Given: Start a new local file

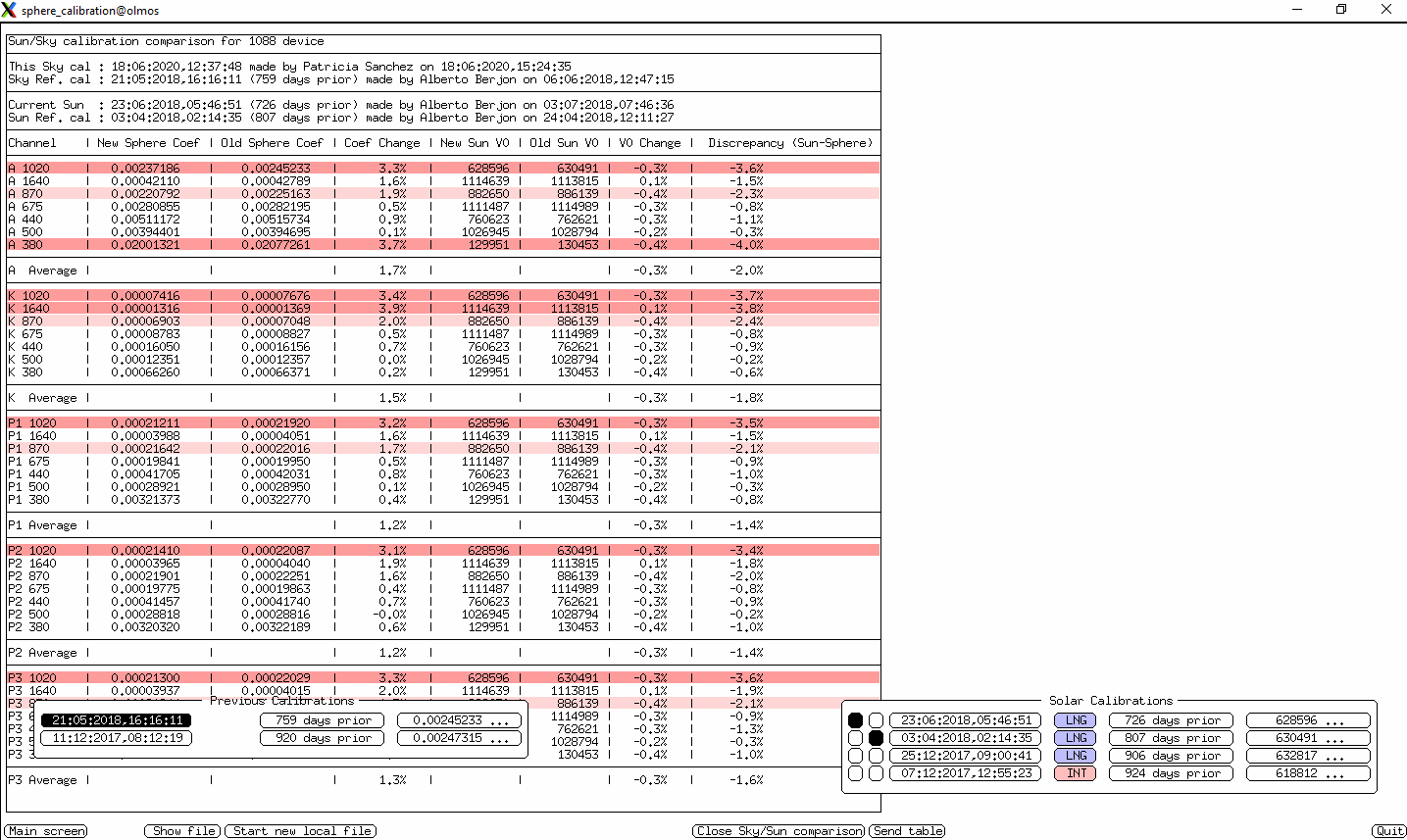Looking at the screenshot, I should coord(302,831).
